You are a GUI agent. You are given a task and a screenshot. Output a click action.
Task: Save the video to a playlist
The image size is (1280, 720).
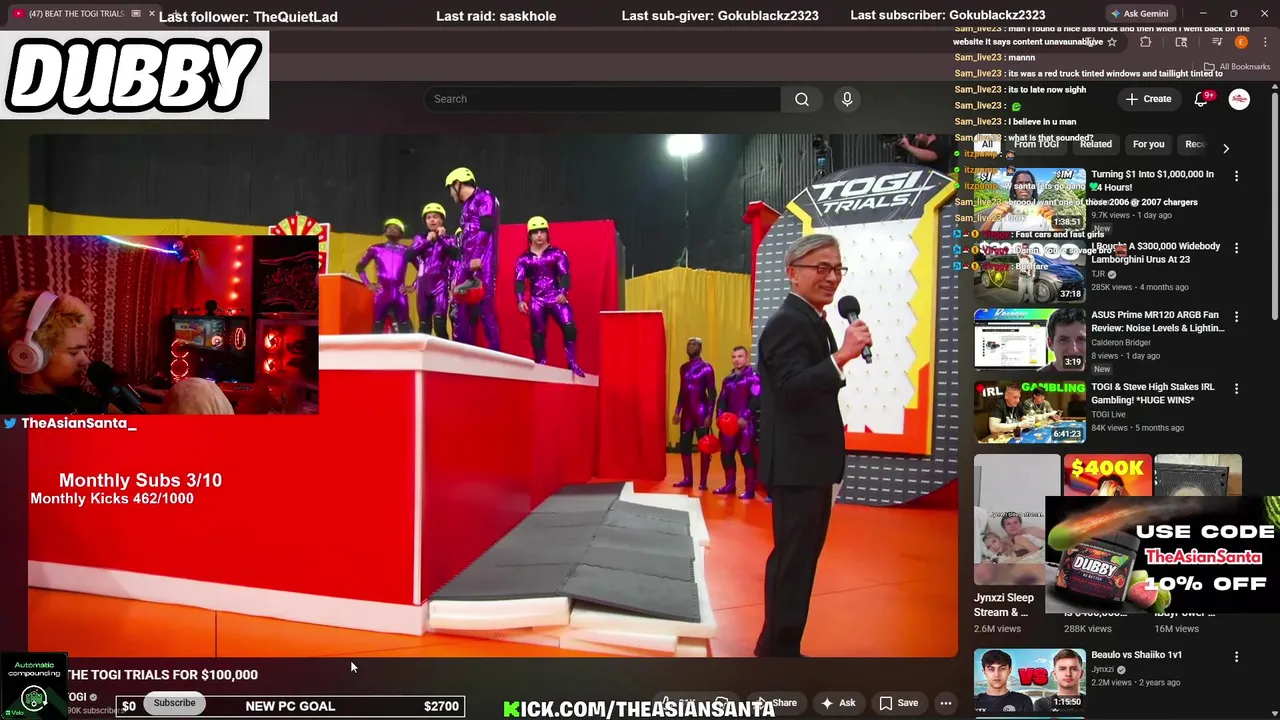click(898, 703)
